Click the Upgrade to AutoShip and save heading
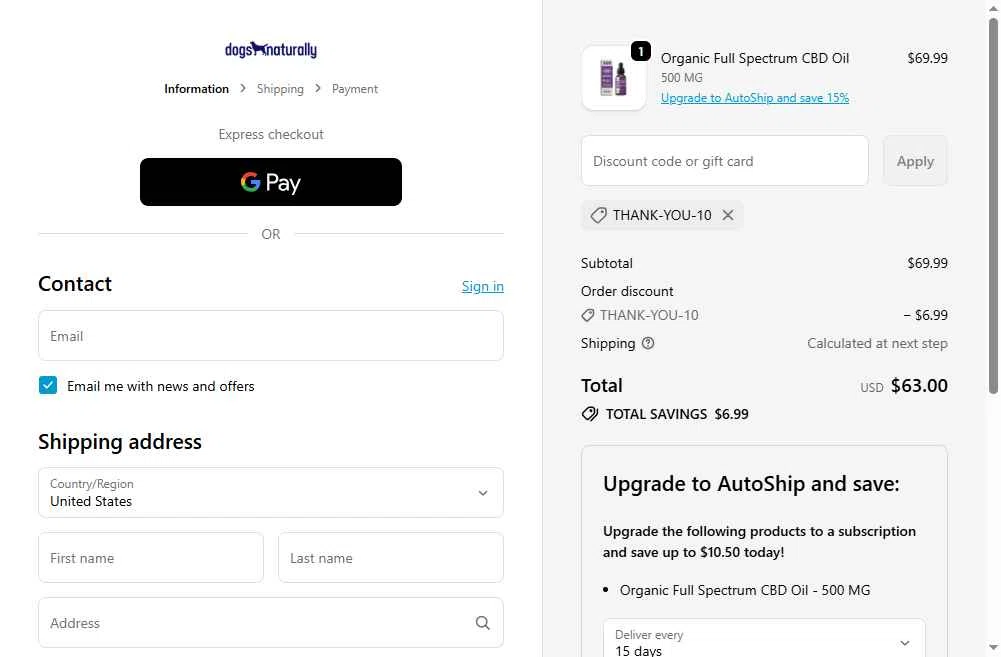The image size is (1001, 657). tap(751, 484)
